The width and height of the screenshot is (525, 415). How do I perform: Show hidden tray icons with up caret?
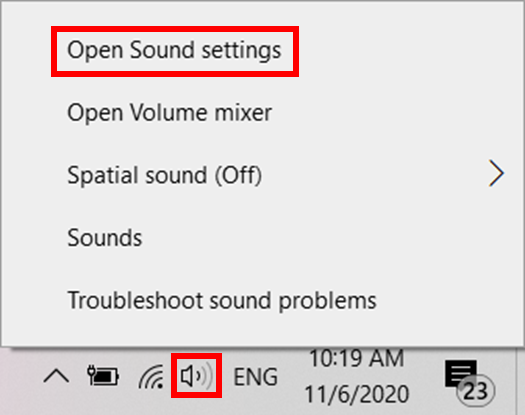56,376
